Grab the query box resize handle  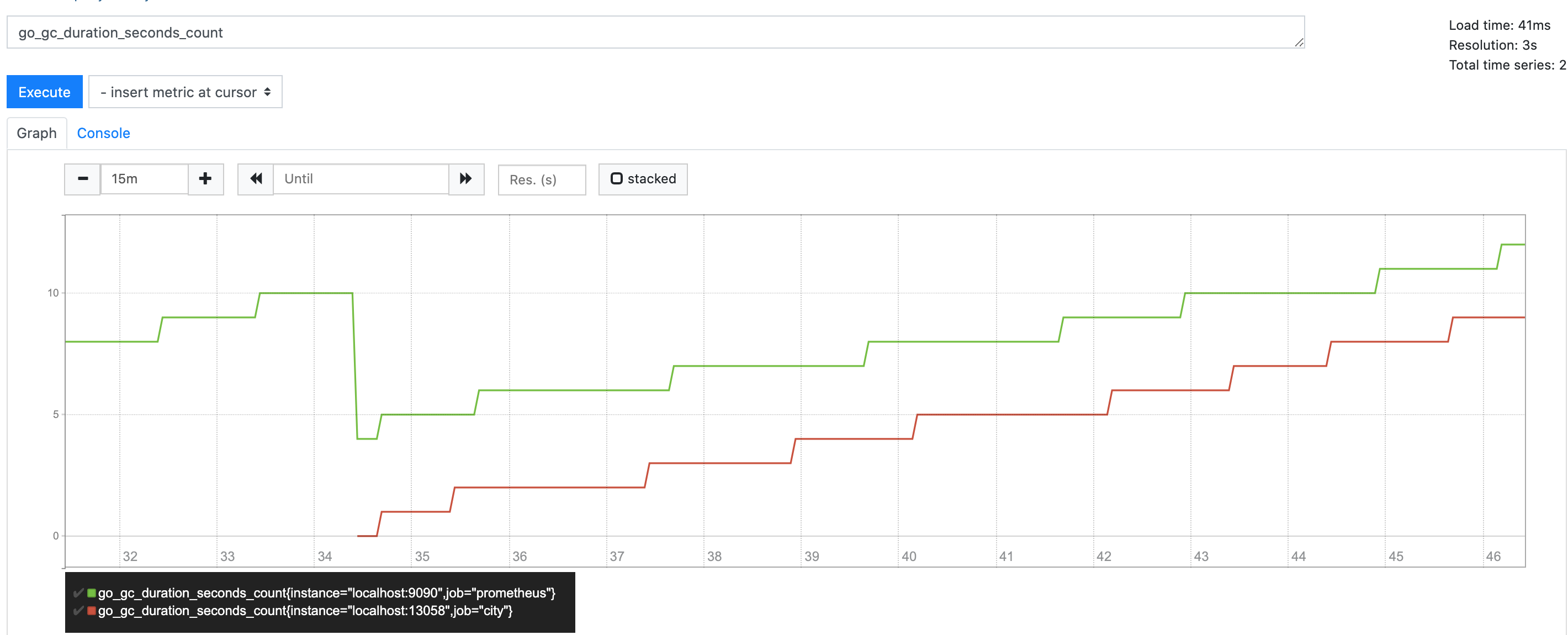pos(1299,43)
